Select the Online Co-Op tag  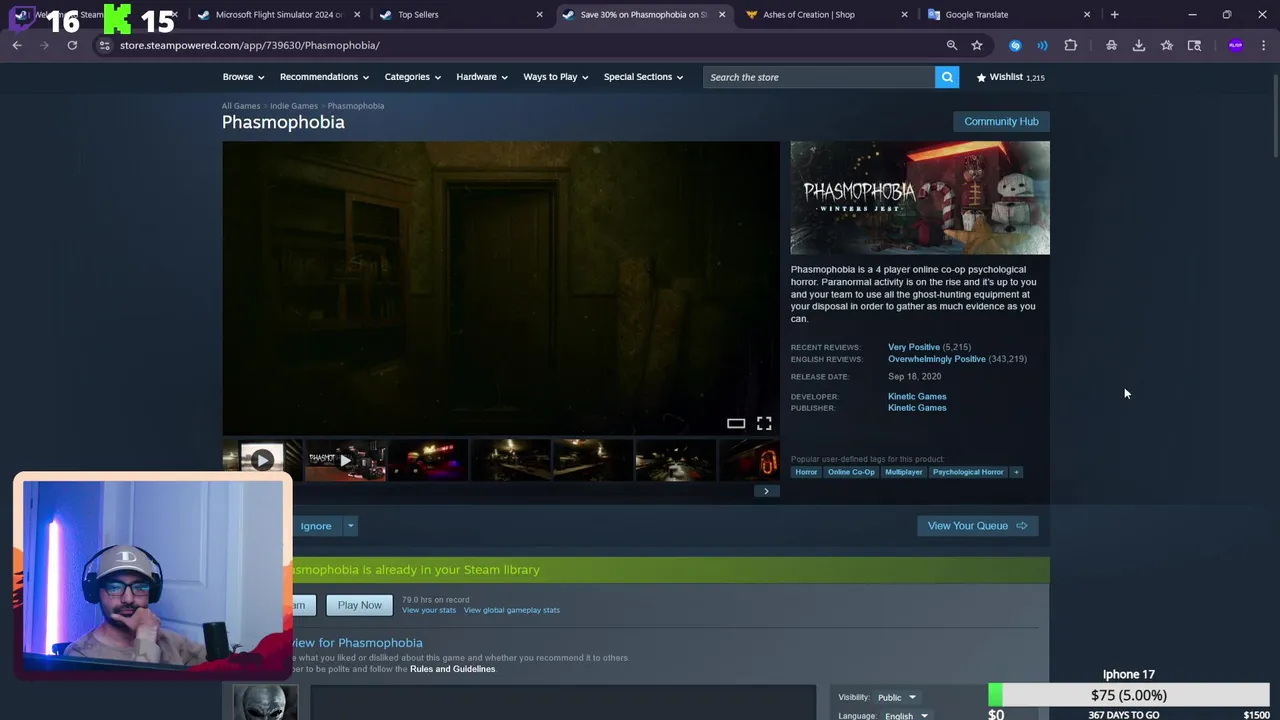(x=851, y=472)
